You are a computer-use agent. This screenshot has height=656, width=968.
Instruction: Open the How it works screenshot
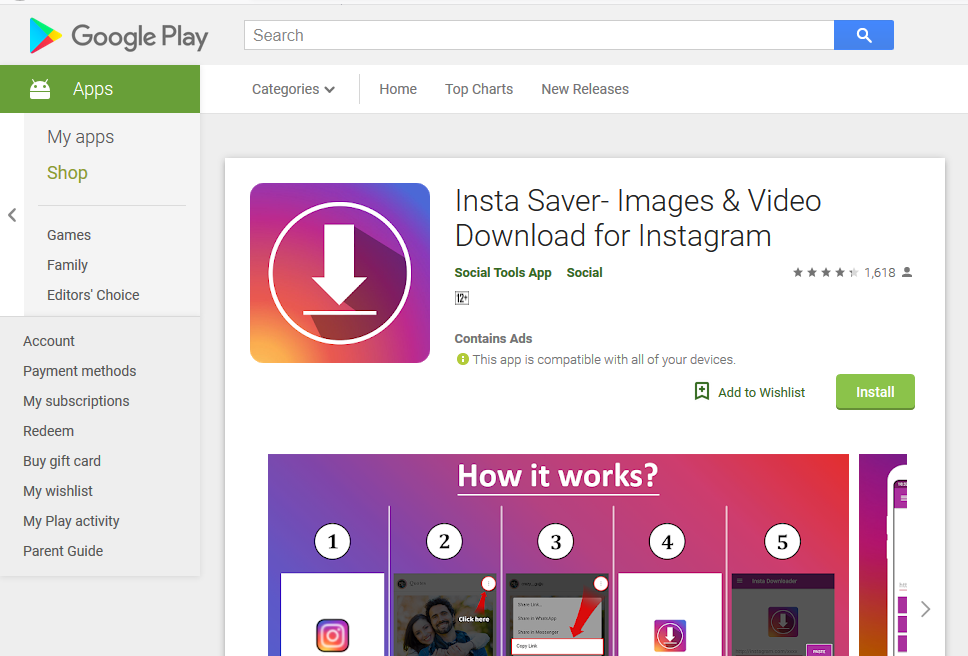[558, 555]
